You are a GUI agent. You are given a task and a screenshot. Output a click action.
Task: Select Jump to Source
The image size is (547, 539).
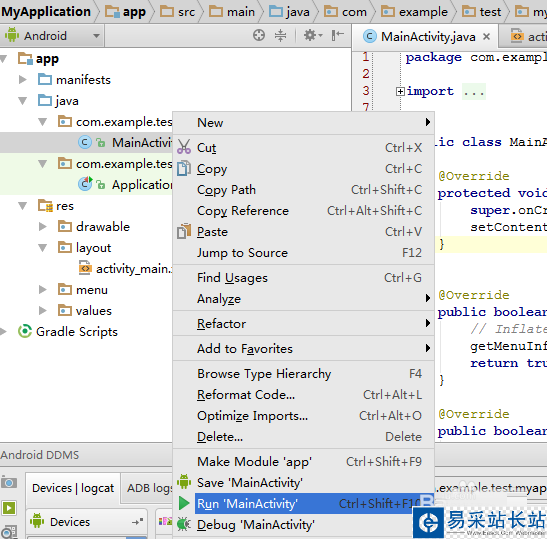(304, 252)
